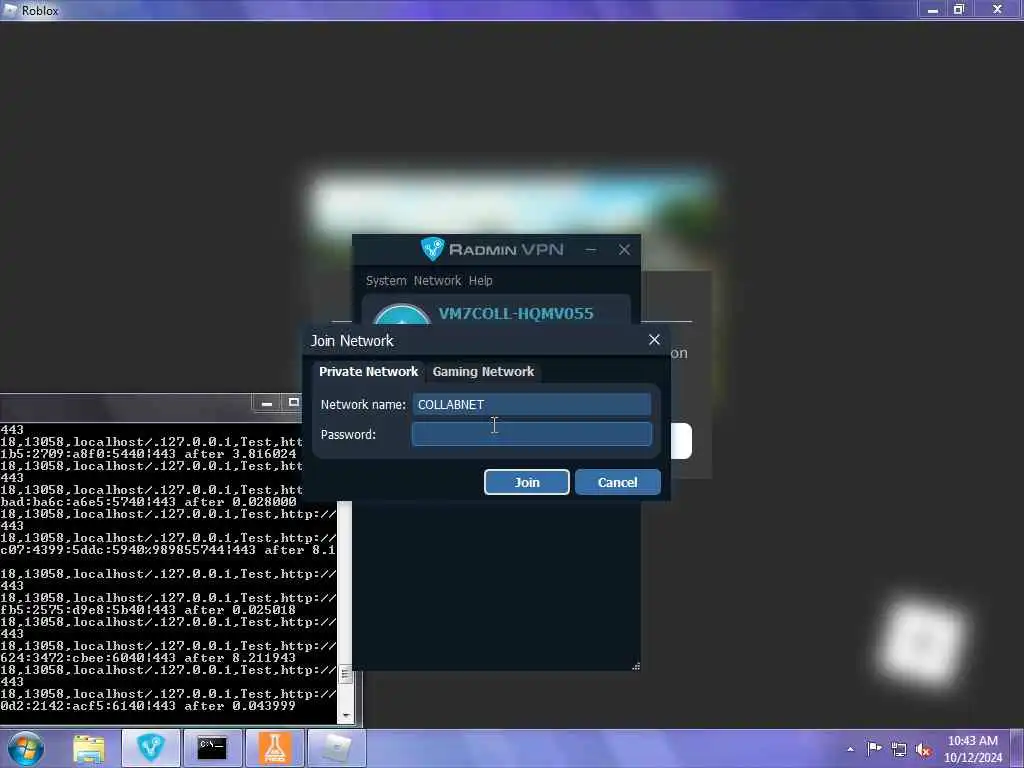
Task: Click the clock showing 10:43 AM
Action: [x=972, y=741]
